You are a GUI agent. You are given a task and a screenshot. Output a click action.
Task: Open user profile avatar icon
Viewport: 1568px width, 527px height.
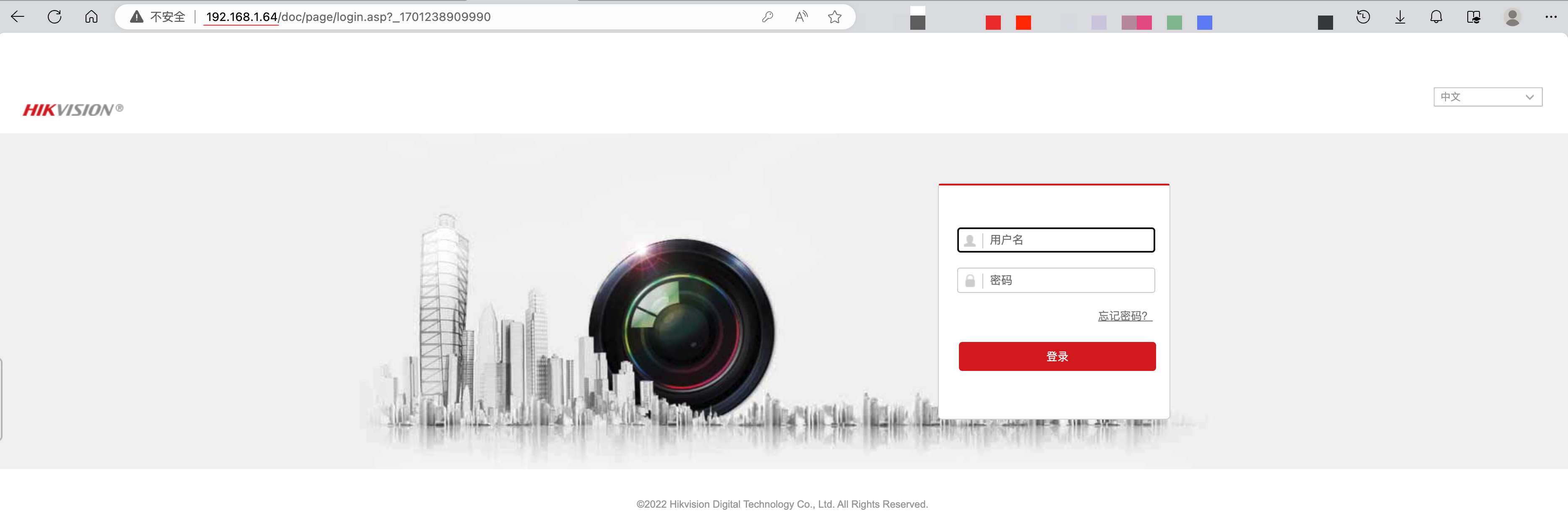click(1513, 17)
